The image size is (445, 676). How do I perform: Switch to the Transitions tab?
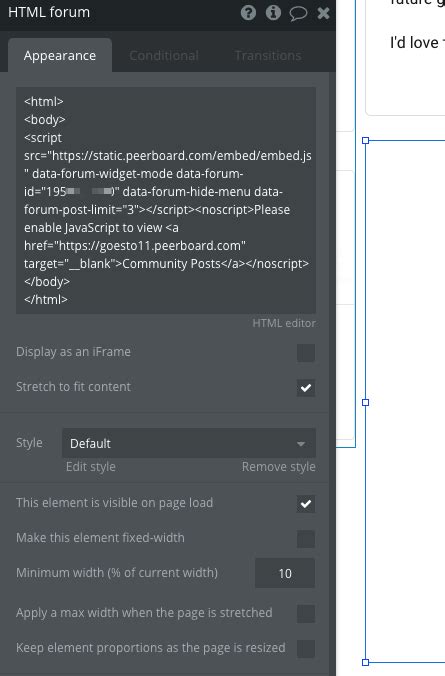tap(268, 56)
